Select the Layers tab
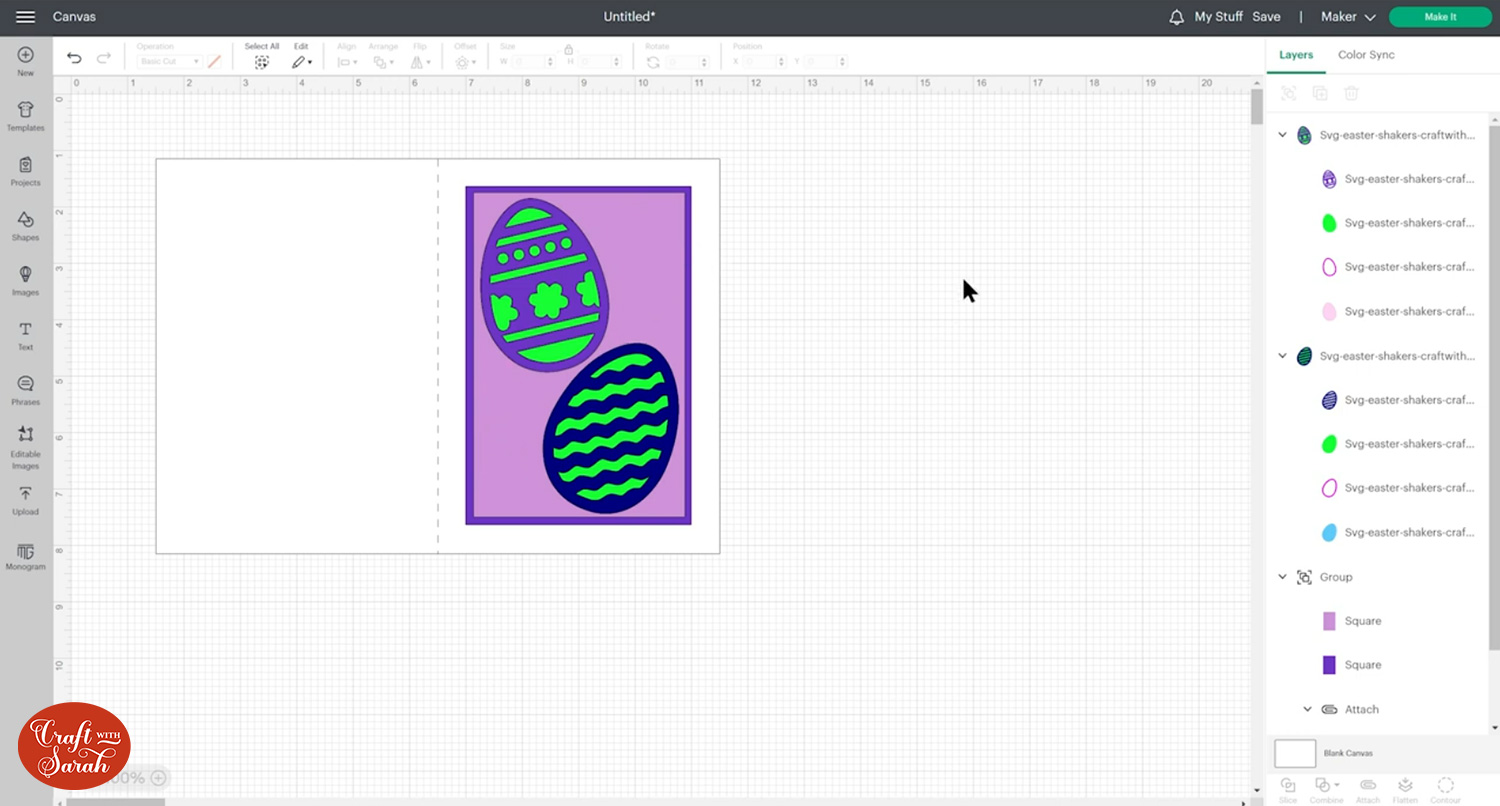The height and width of the screenshot is (806, 1500). click(x=1296, y=55)
